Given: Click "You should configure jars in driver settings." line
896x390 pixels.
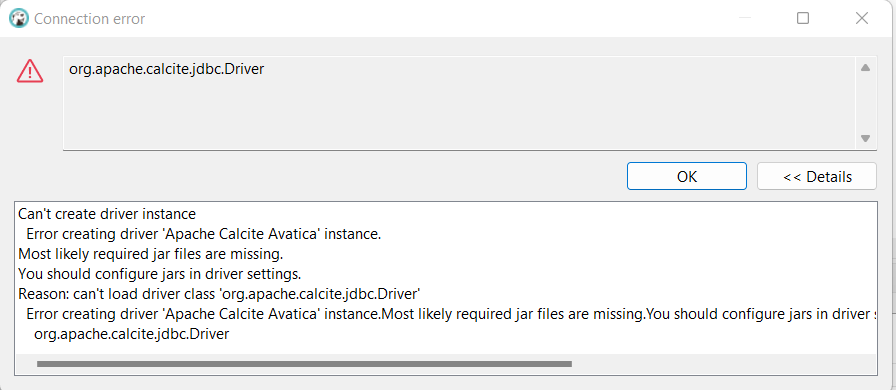Looking at the screenshot, I should tap(159, 274).
